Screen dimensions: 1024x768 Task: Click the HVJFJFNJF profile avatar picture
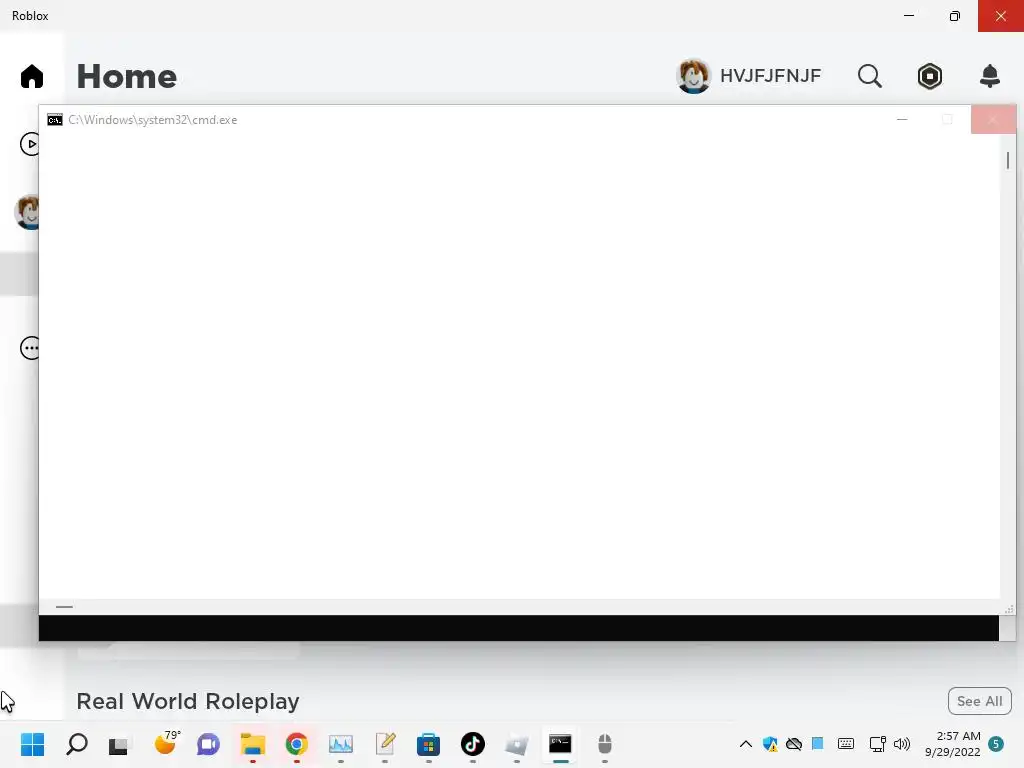click(693, 76)
